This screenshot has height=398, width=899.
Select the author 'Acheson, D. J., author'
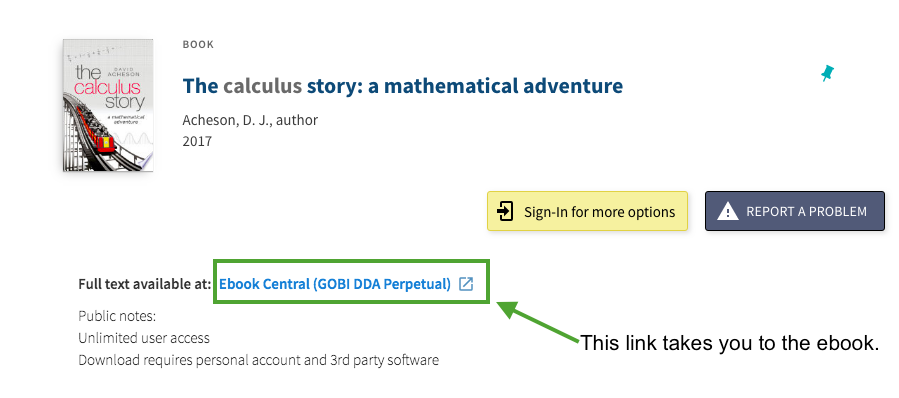point(250,120)
